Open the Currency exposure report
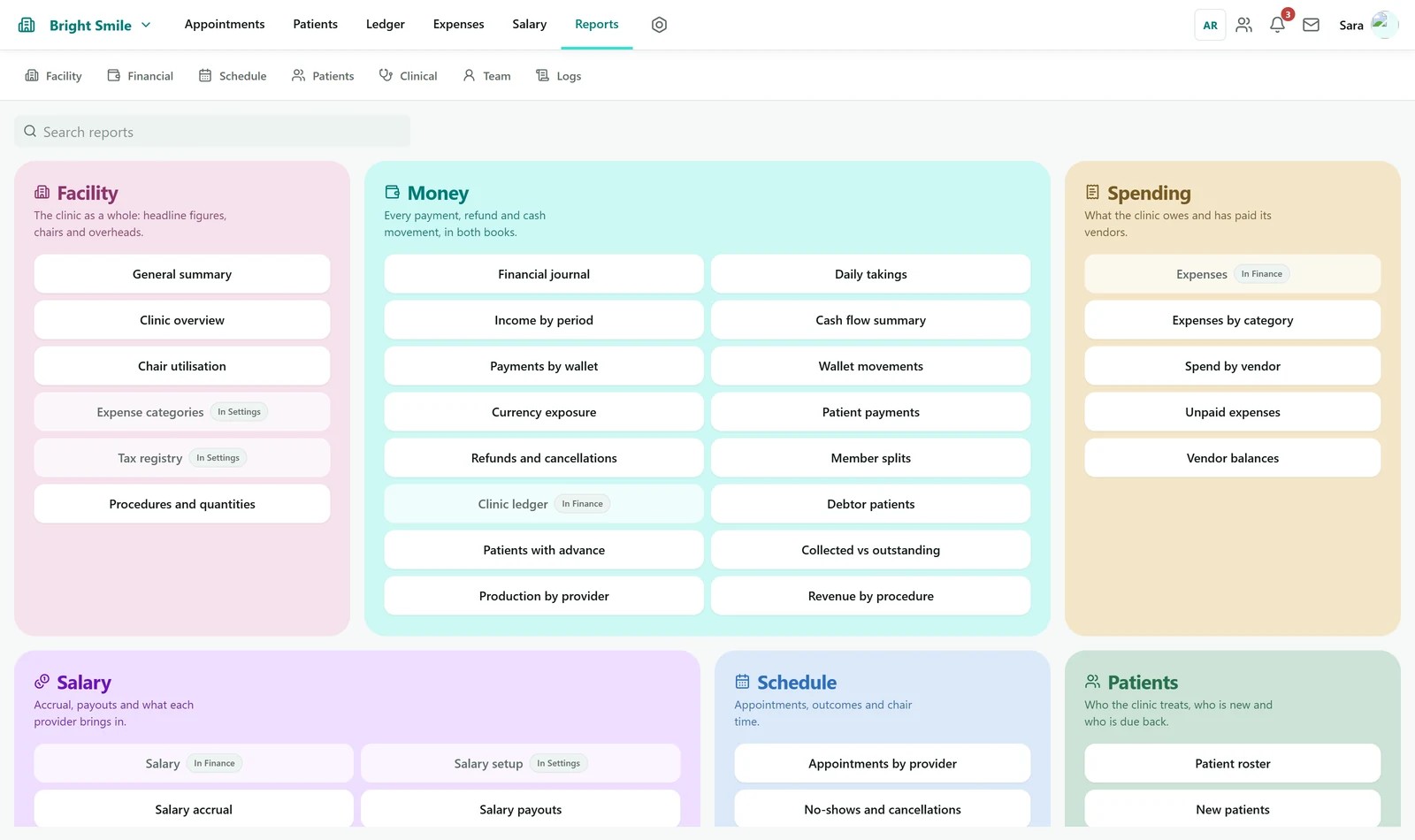Screen dimensions: 1415x840 (544, 412)
